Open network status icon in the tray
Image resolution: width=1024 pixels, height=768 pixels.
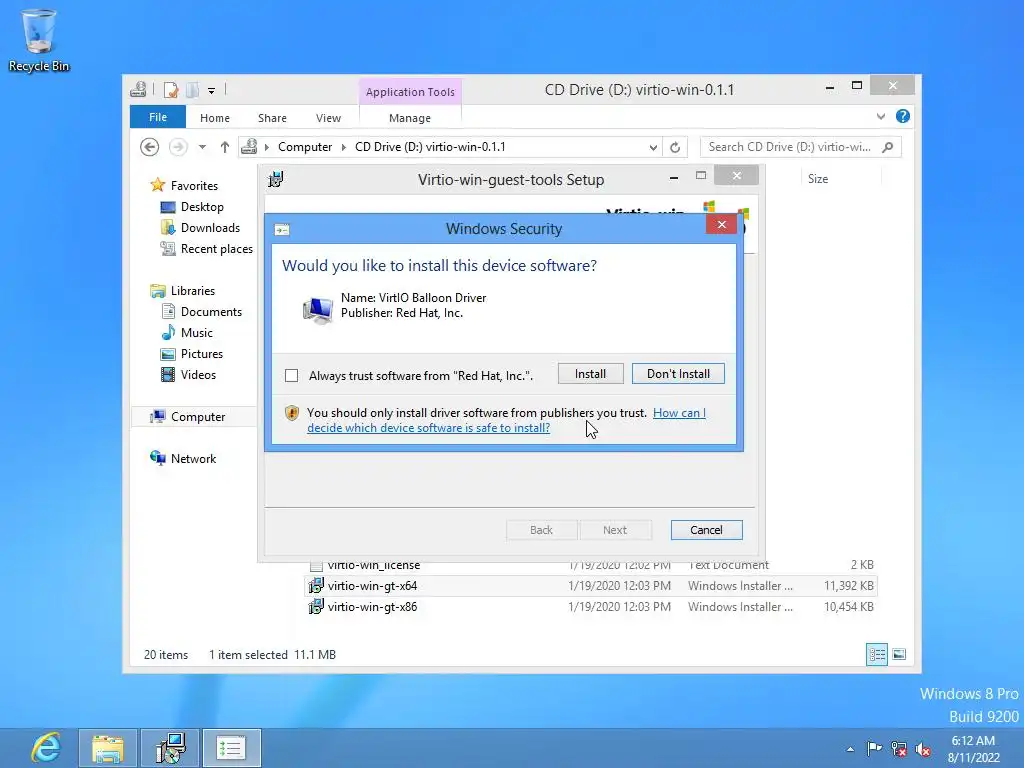899,749
